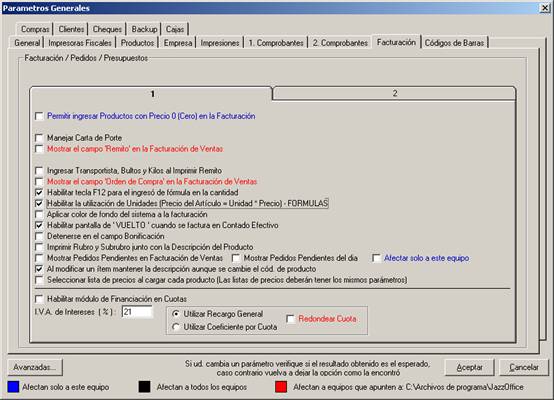Toggle 'Habilitar pantalla de VUELTO' checkbox
This screenshot has width=554, height=400.
coord(39,225)
